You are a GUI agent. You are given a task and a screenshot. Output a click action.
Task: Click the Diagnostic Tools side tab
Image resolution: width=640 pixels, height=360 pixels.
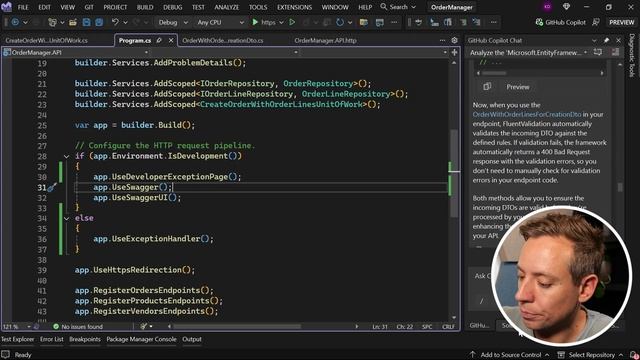(631, 56)
